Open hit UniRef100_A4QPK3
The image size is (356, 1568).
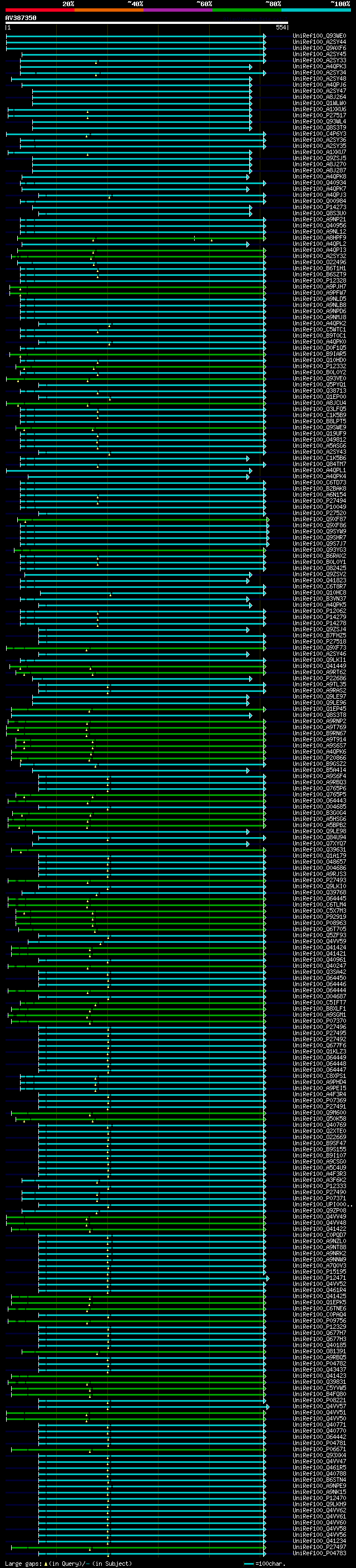pyautogui.click(x=319, y=66)
